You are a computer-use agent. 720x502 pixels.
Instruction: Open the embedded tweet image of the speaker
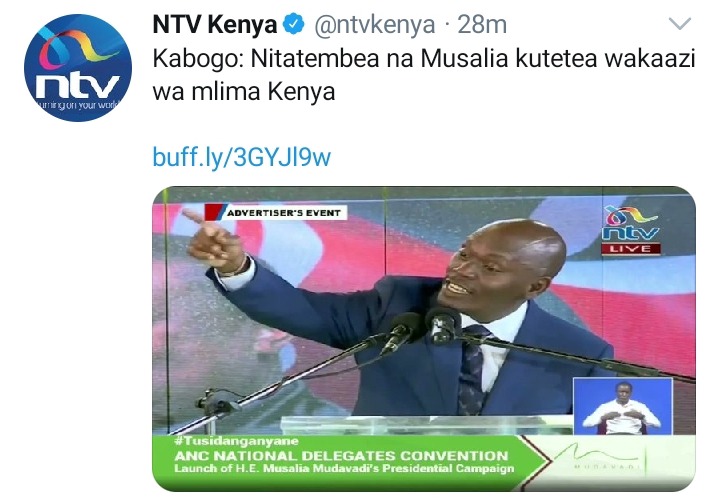424,339
